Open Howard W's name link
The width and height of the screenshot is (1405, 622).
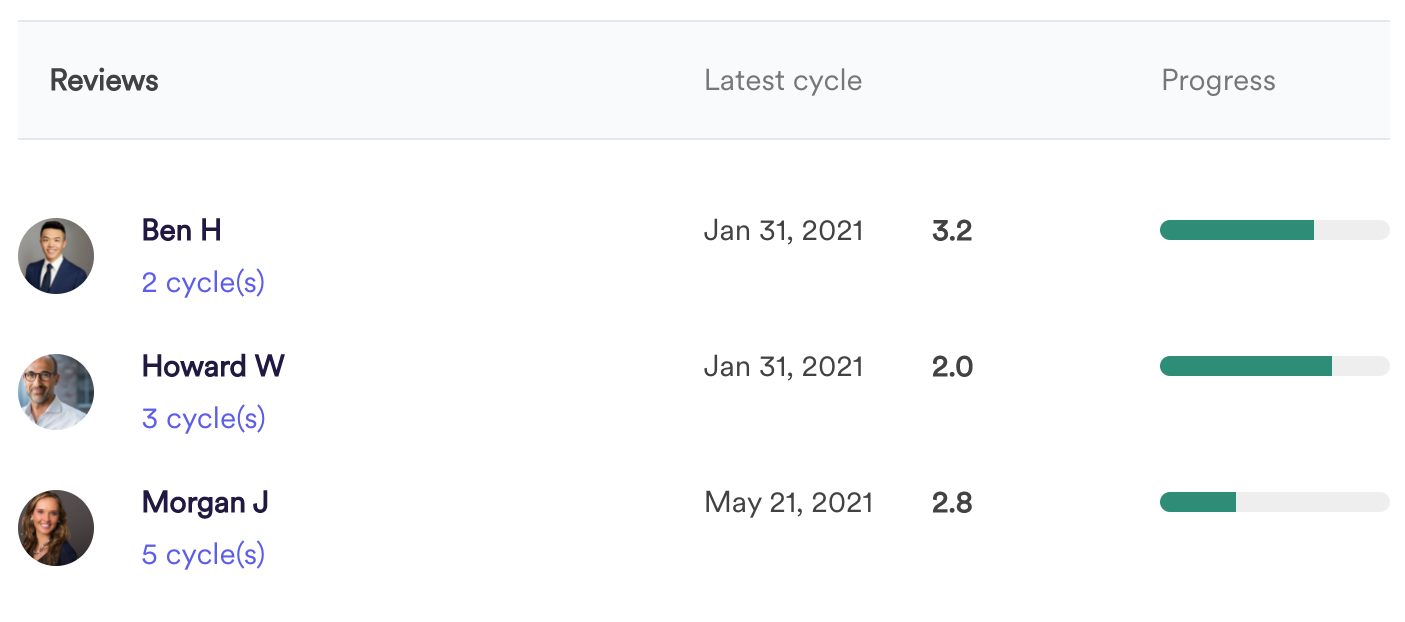(213, 366)
